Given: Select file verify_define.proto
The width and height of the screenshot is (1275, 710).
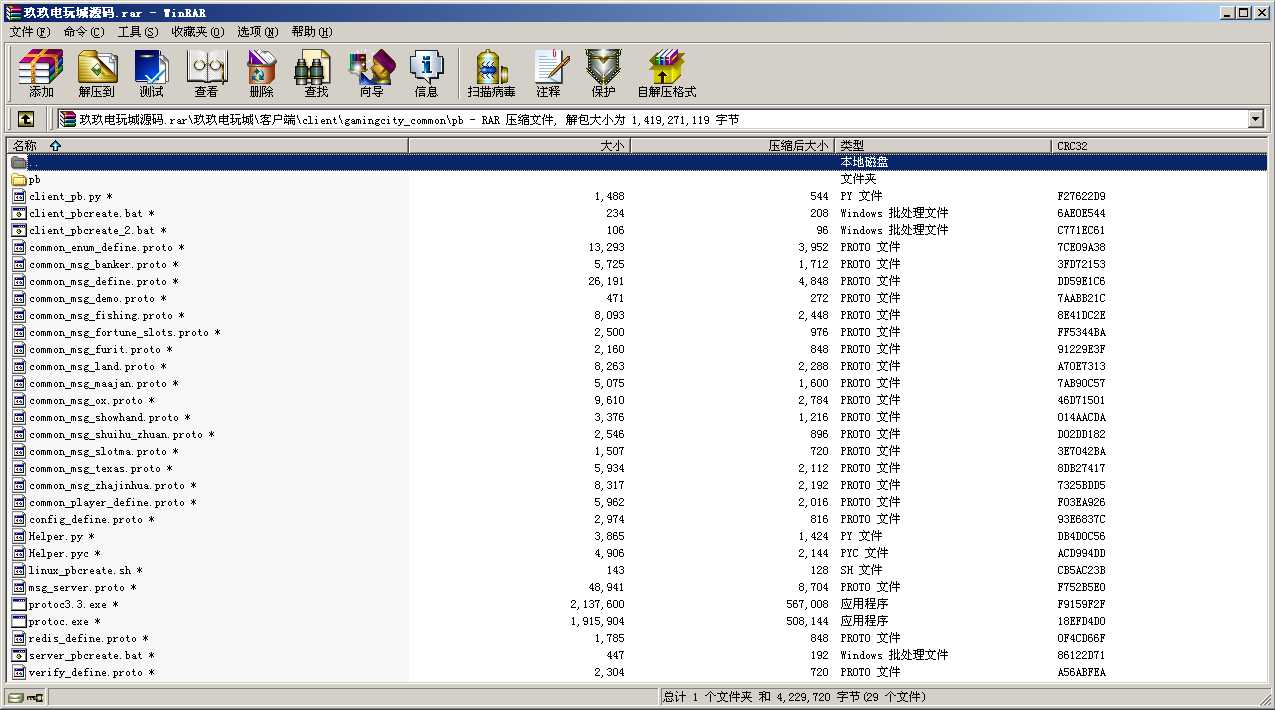Looking at the screenshot, I should 91,673.
